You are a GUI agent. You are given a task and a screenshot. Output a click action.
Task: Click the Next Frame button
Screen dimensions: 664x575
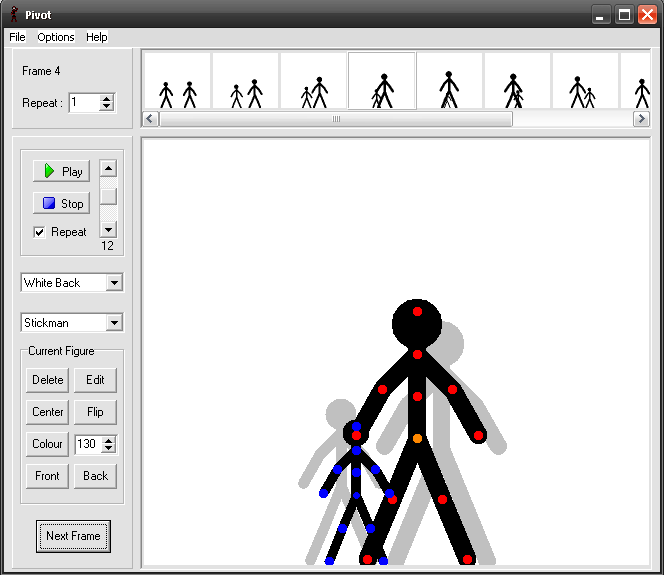pos(73,536)
